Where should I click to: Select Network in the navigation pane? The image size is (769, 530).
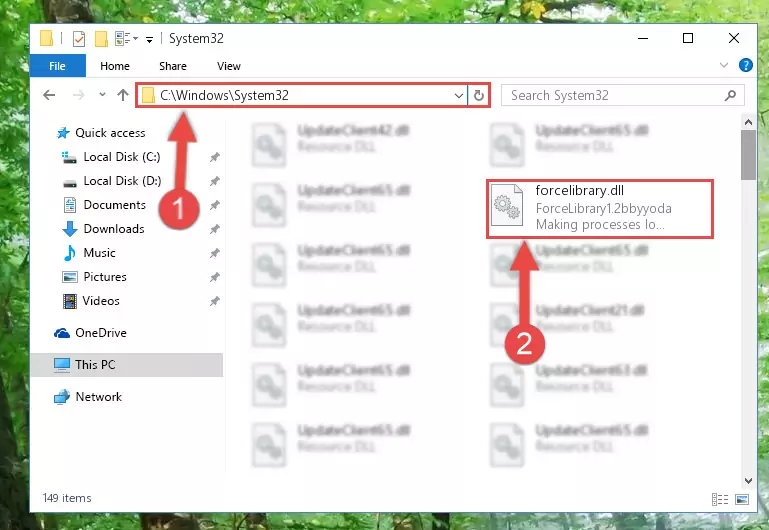pos(88,397)
